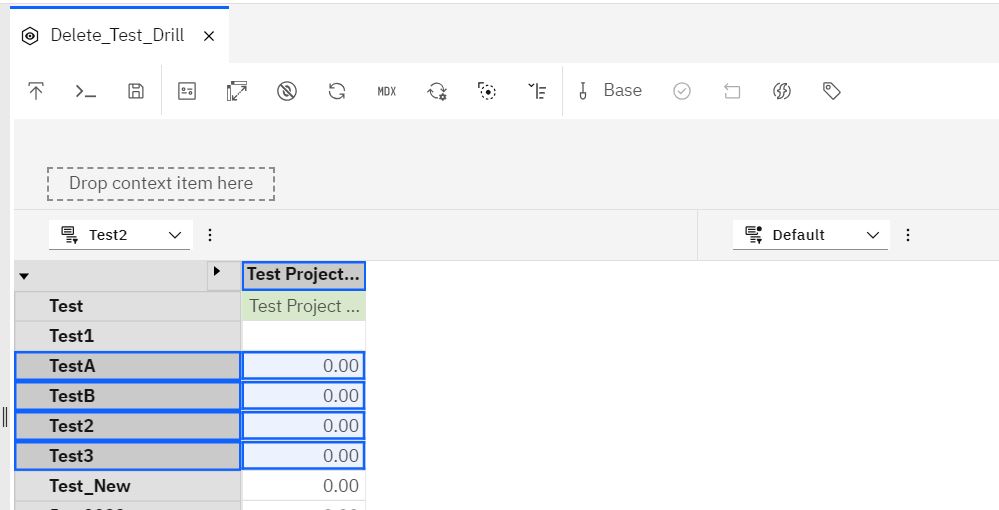Switch to the Delete_Test_Drill tab
The width and height of the screenshot is (999, 510).
(x=117, y=35)
